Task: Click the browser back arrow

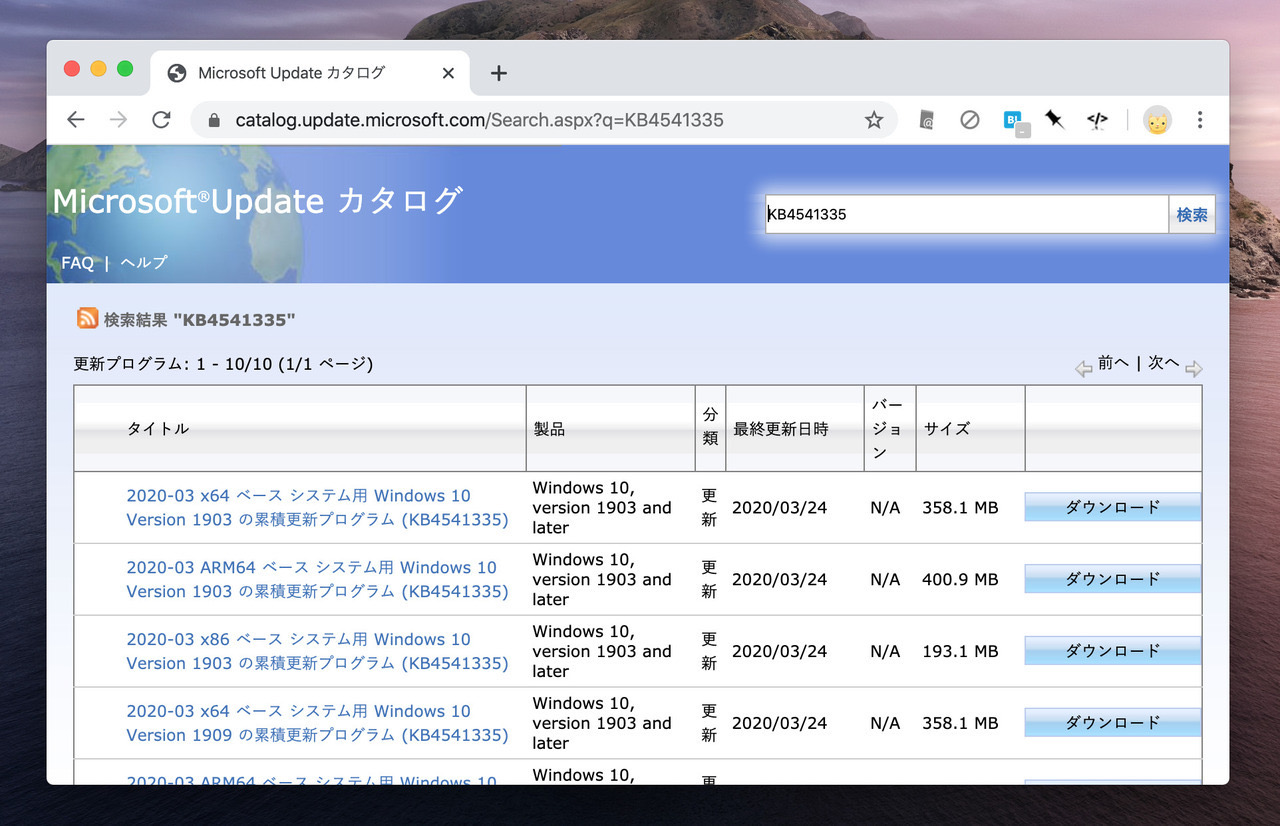Action: click(x=76, y=120)
